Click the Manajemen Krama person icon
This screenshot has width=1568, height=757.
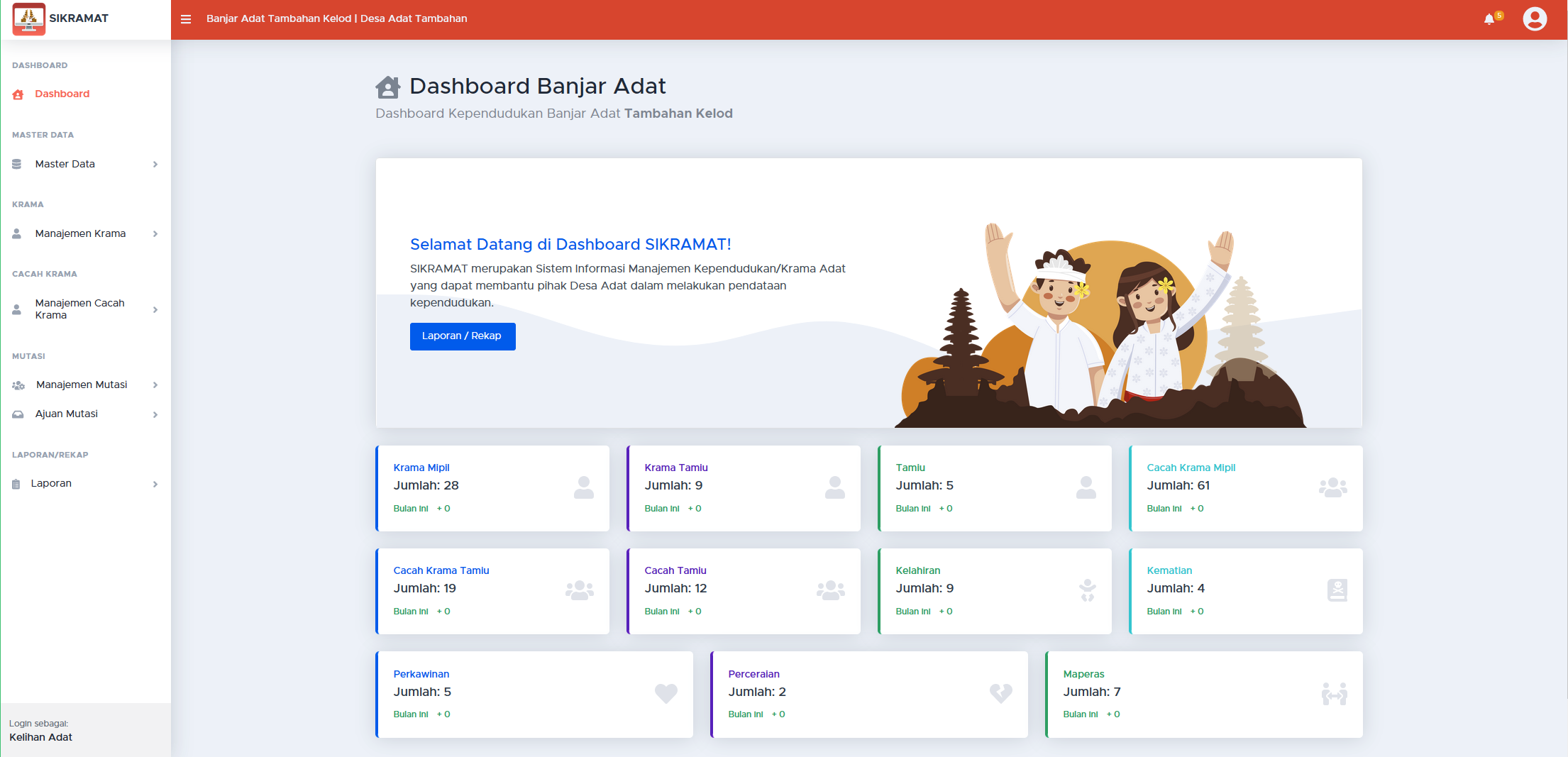[17, 233]
